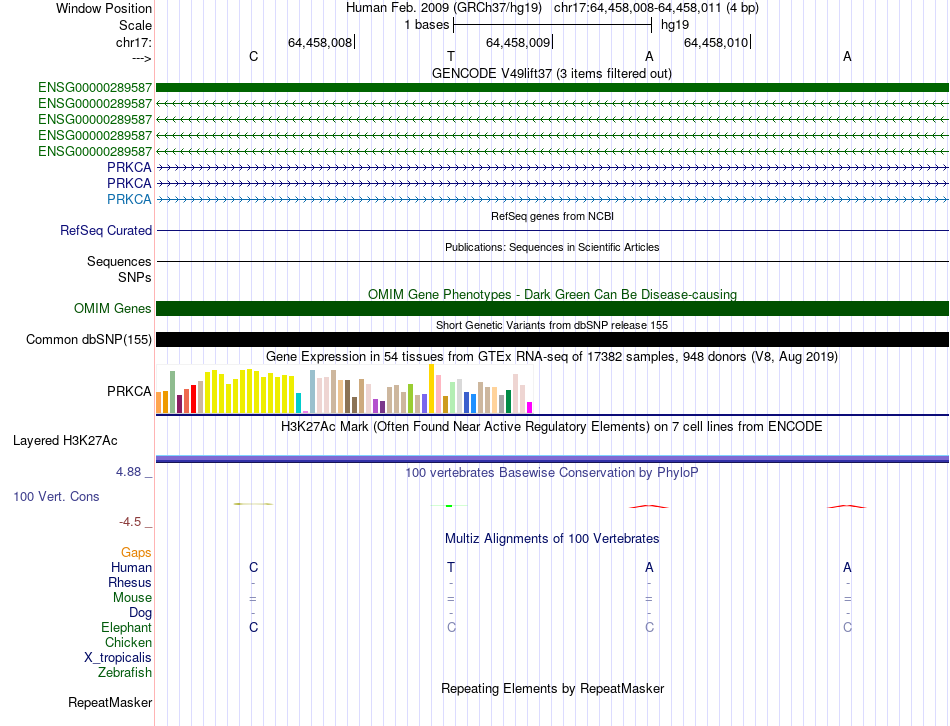This screenshot has height=726, width=950.
Task: Click the Gaps row label
Action: (x=136, y=553)
